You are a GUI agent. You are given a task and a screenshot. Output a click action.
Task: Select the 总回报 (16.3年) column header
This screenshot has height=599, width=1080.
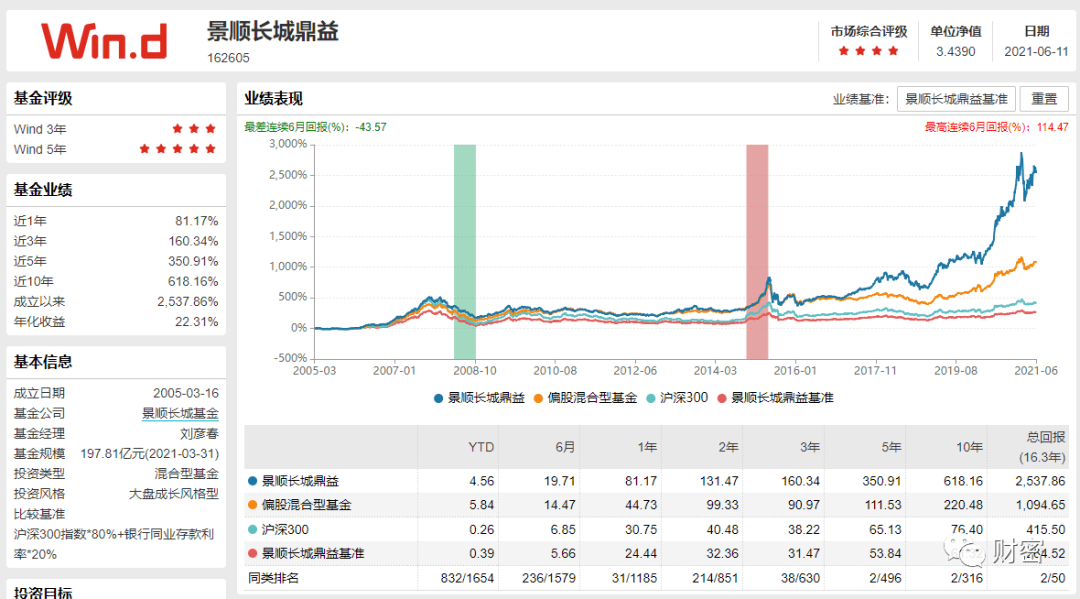pos(1042,447)
